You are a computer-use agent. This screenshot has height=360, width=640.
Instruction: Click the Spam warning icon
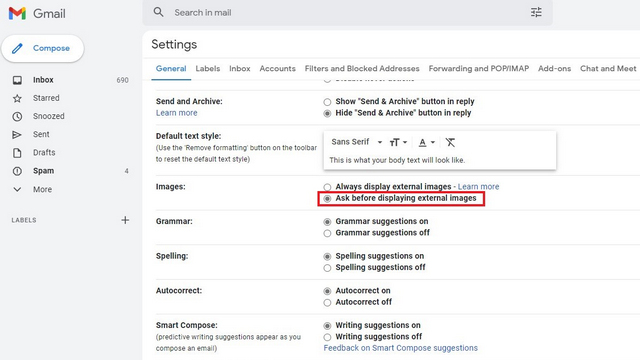[x=17, y=171]
